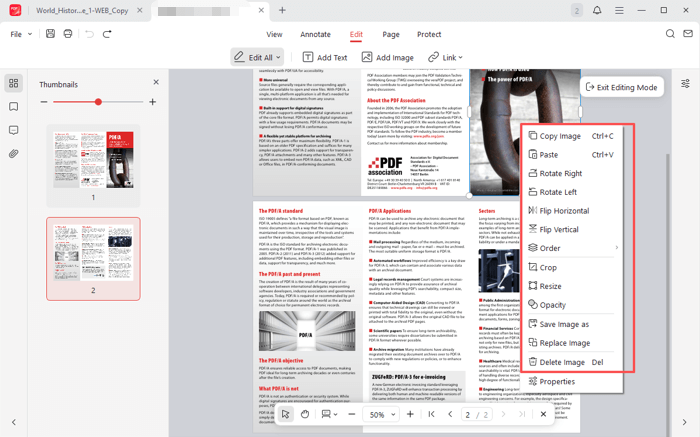700x437 pixels.
Task: Zoom in thumbnails with plus icon
Action: click(x=153, y=102)
